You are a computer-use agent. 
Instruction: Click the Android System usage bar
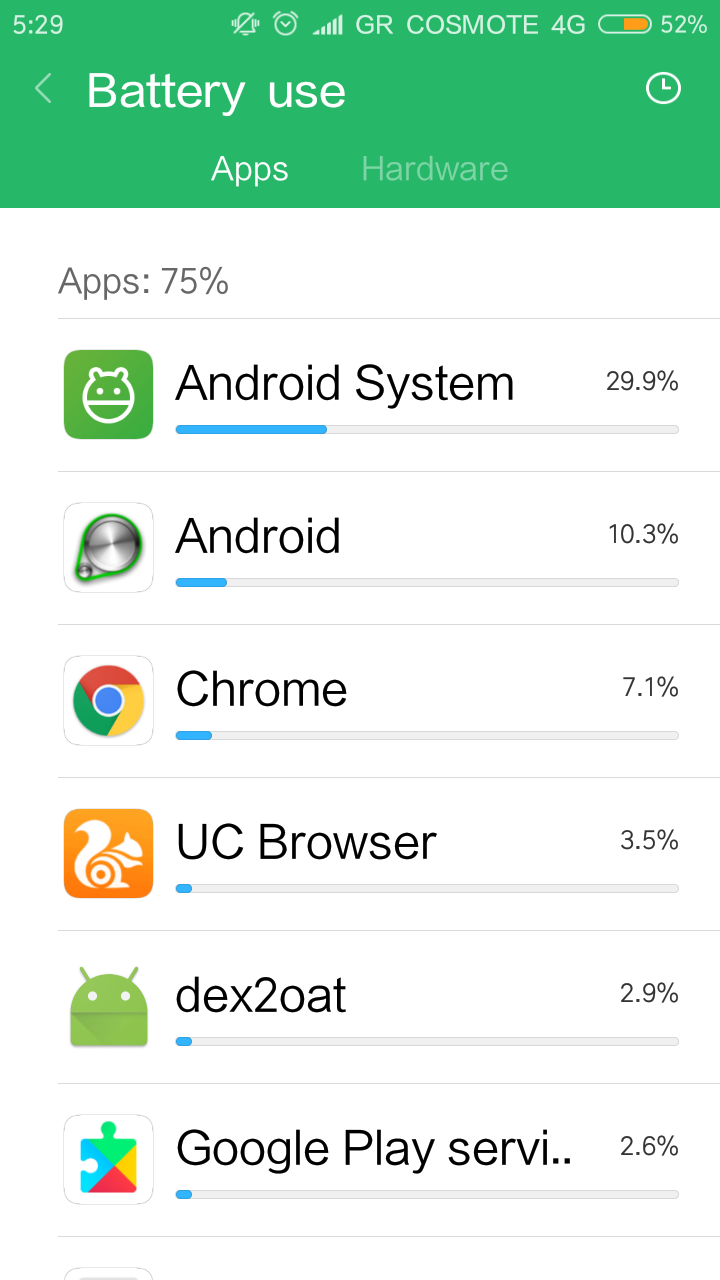pyautogui.click(x=427, y=429)
